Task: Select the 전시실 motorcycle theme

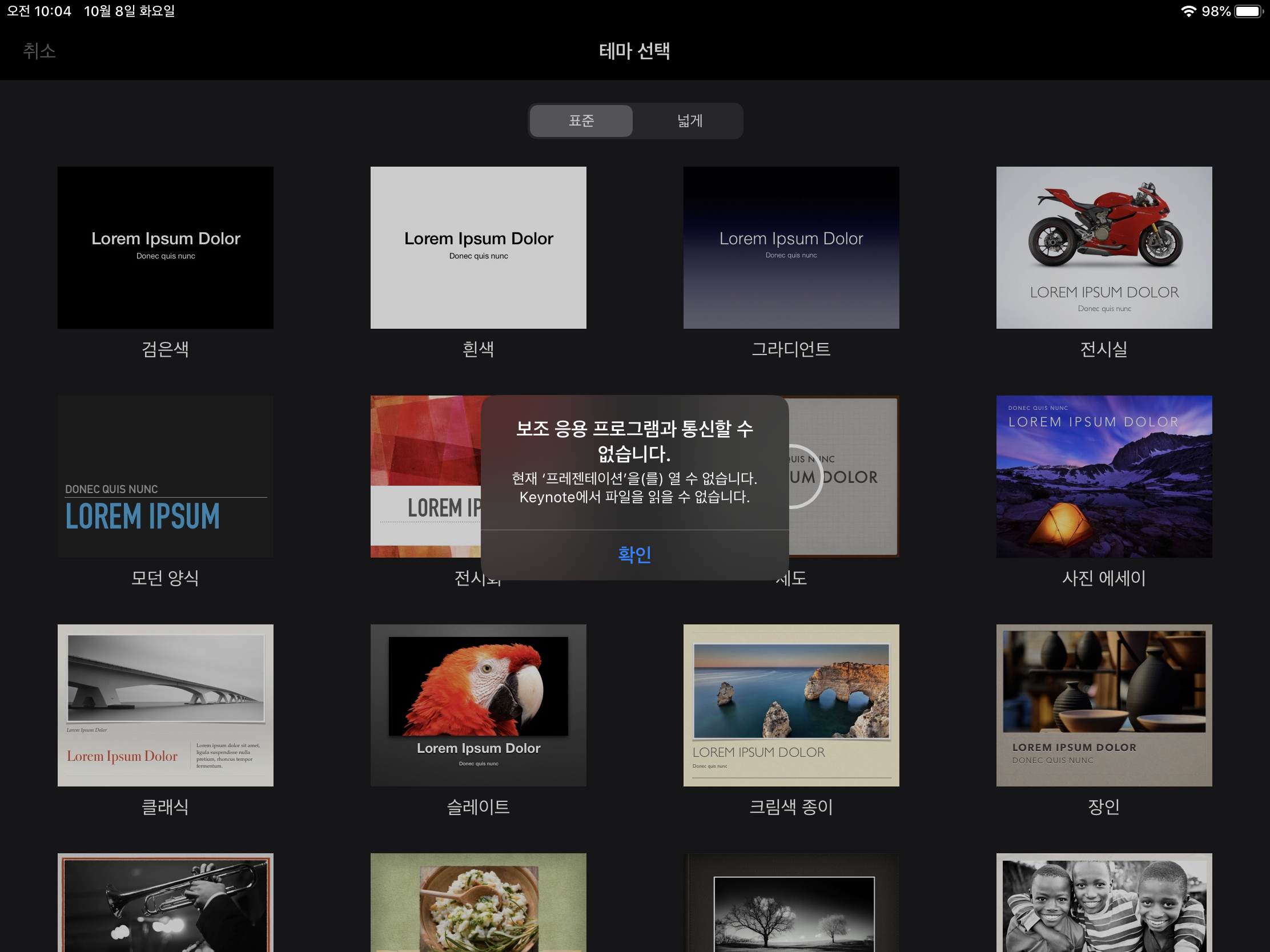Action: click(1103, 247)
